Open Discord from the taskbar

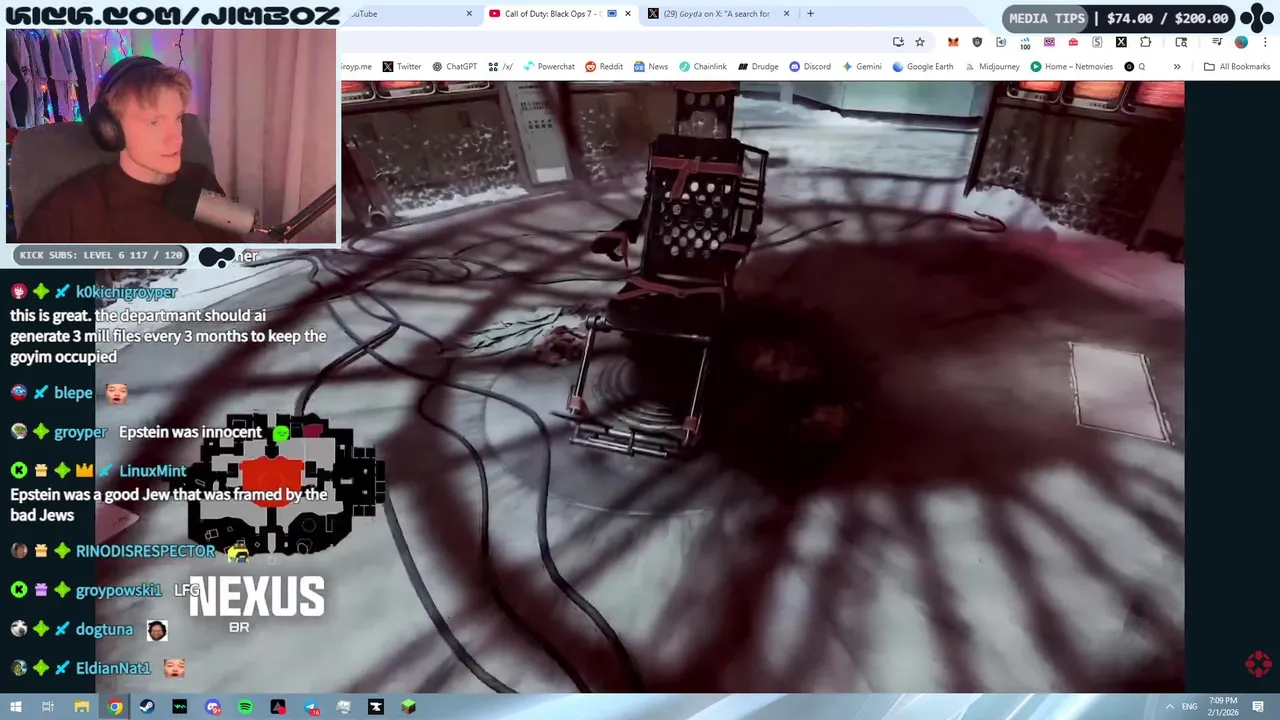point(213,707)
